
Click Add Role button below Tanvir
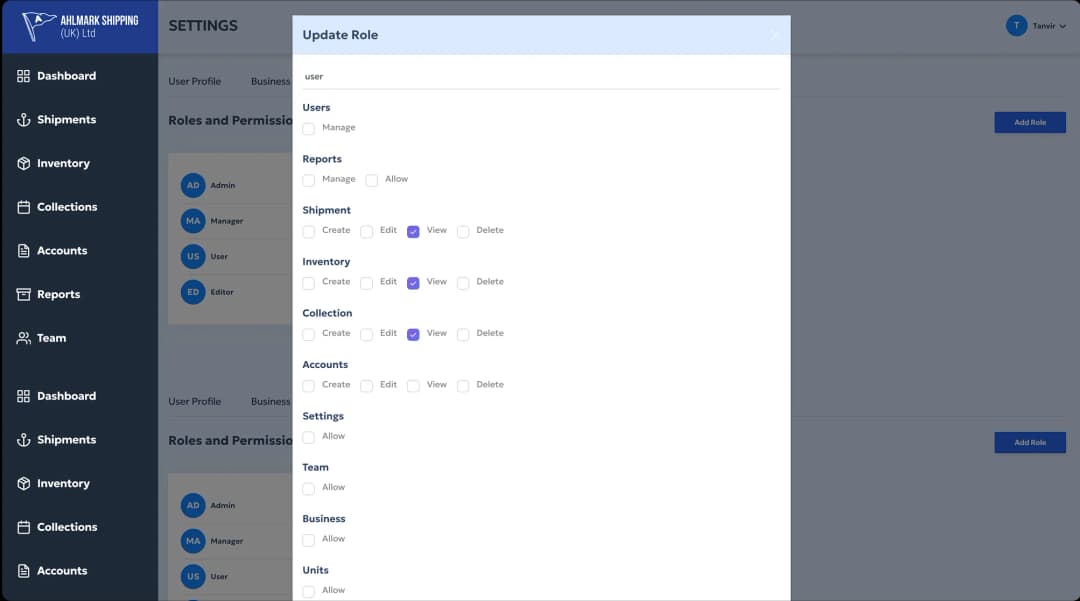1029,122
